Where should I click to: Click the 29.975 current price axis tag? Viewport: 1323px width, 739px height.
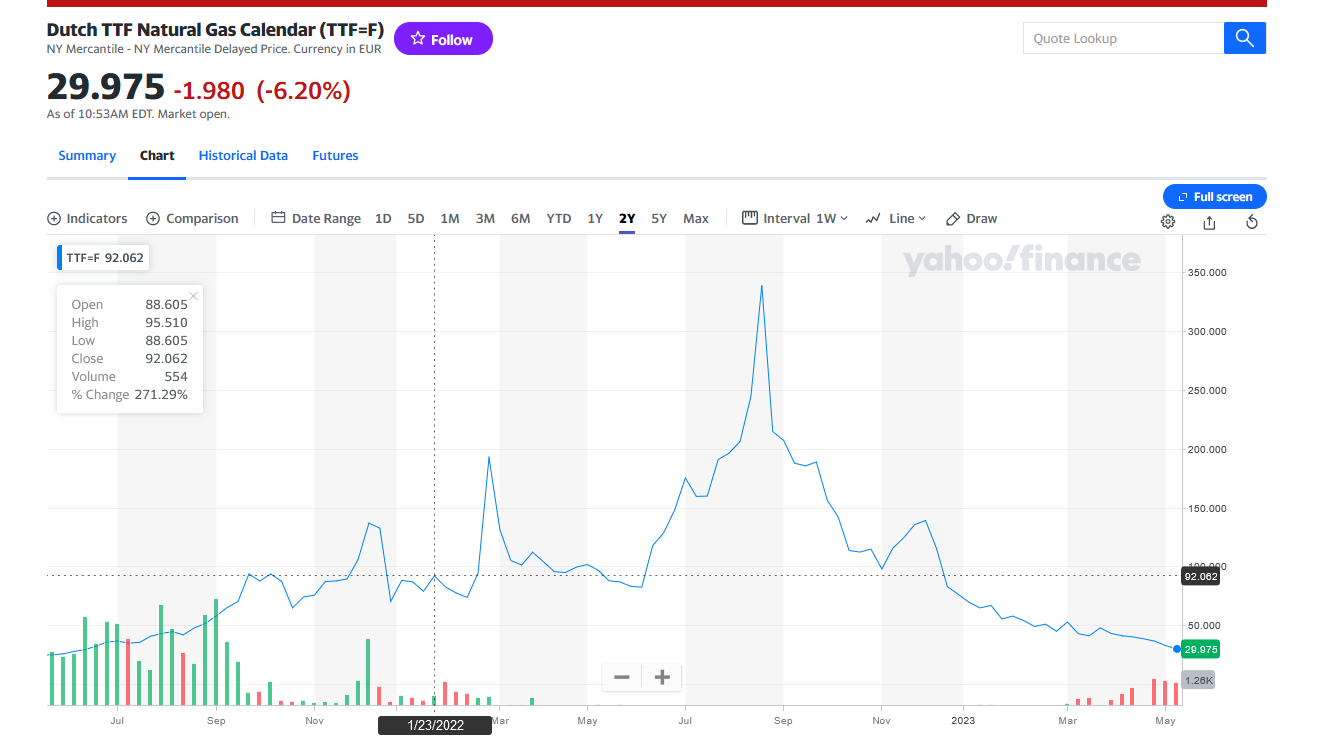point(1200,649)
